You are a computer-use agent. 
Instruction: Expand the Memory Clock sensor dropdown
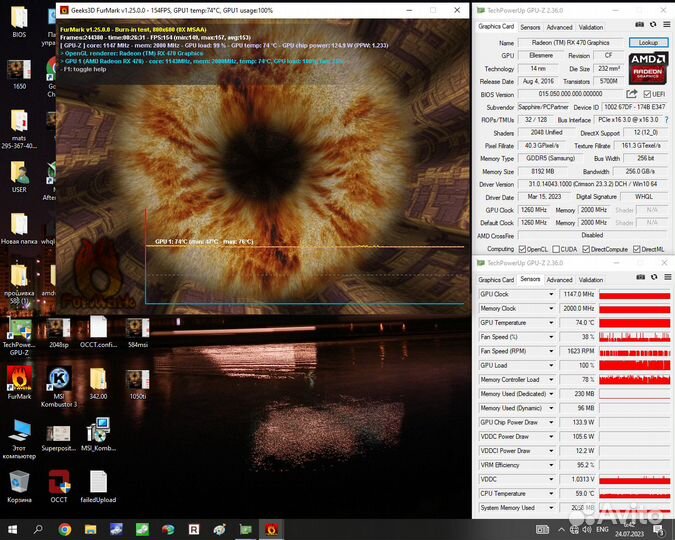click(x=551, y=308)
